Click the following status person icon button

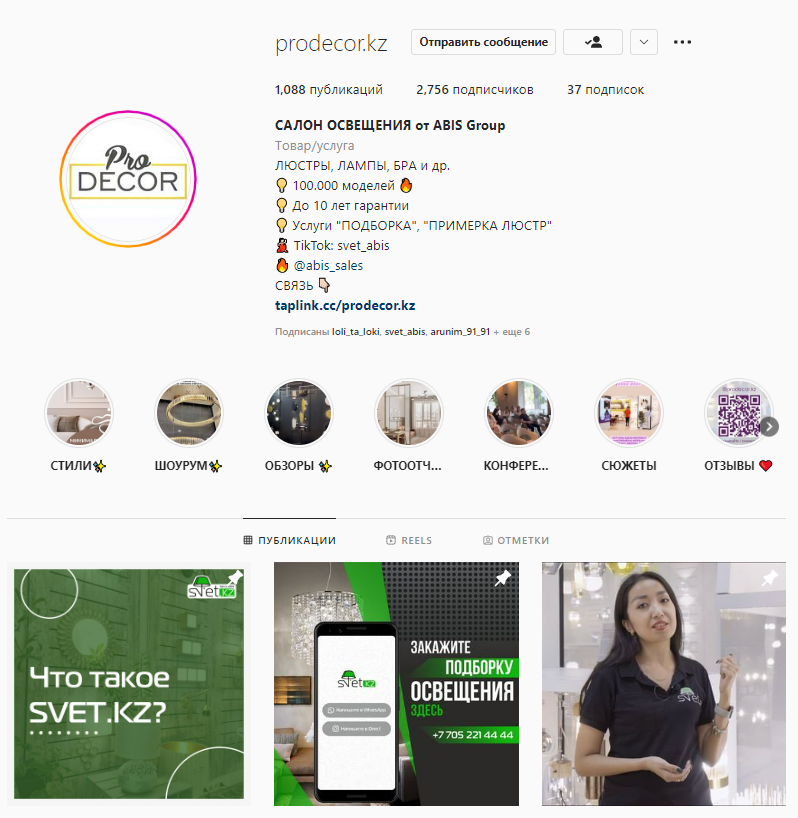click(593, 42)
